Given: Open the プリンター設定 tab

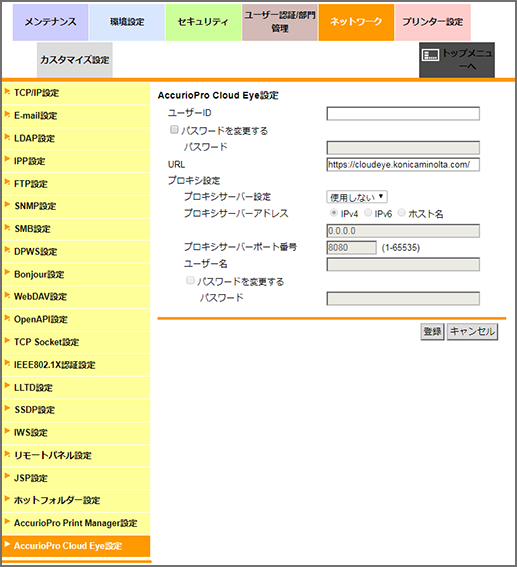Looking at the screenshot, I should [x=433, y=22].
